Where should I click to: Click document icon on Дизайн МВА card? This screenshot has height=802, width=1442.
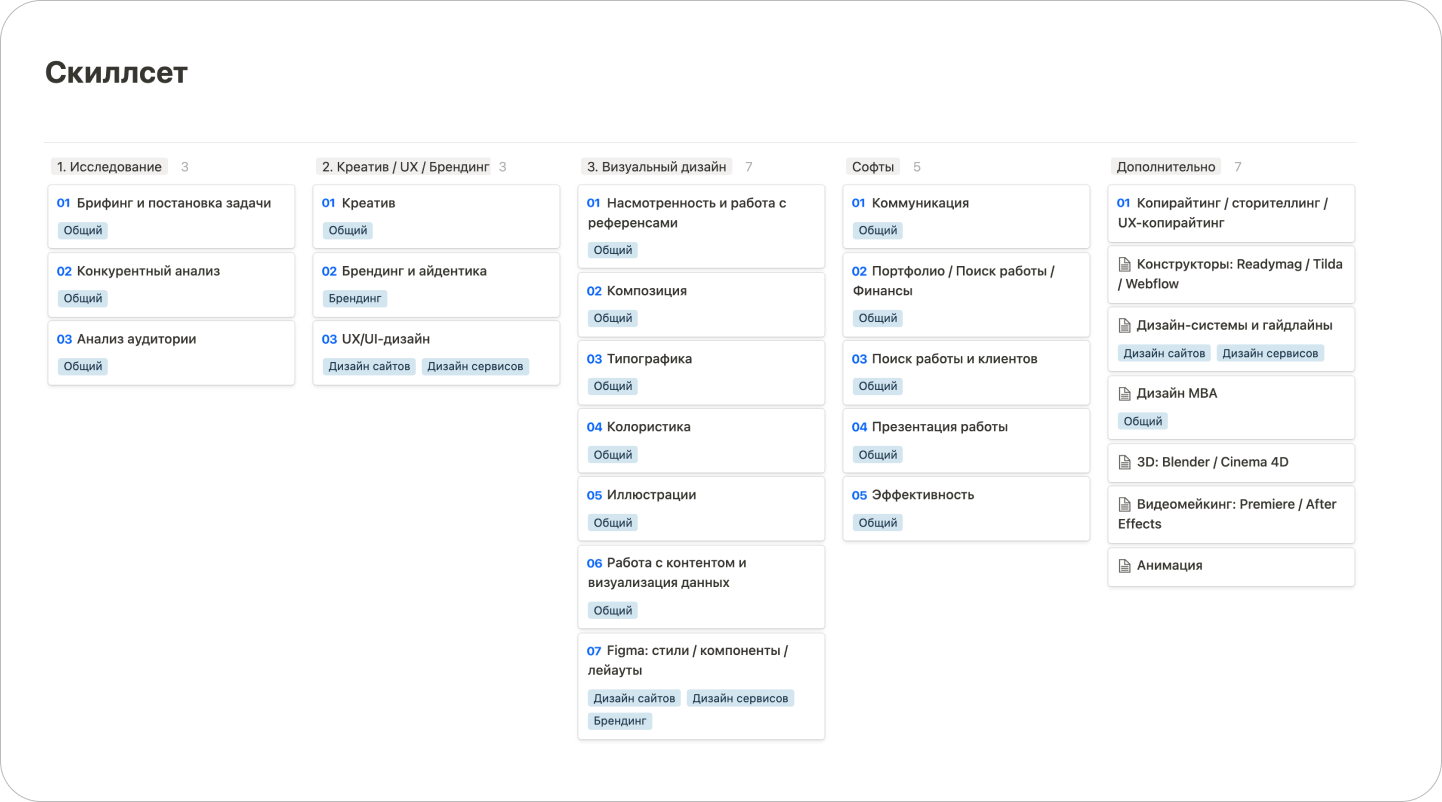pos(1124,394)
